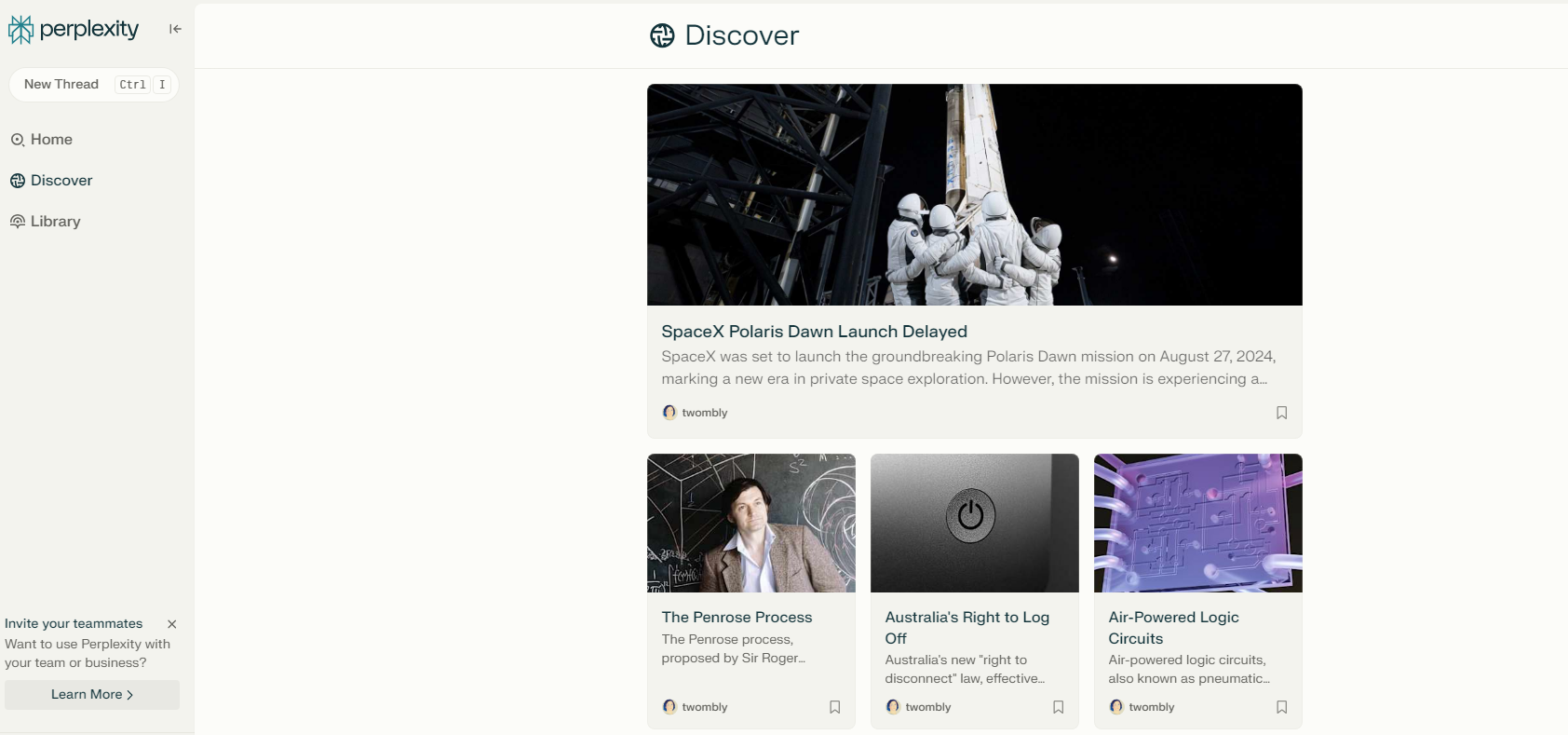
Task: Click twombly username on the Penrose card
Action: point(705,707)
